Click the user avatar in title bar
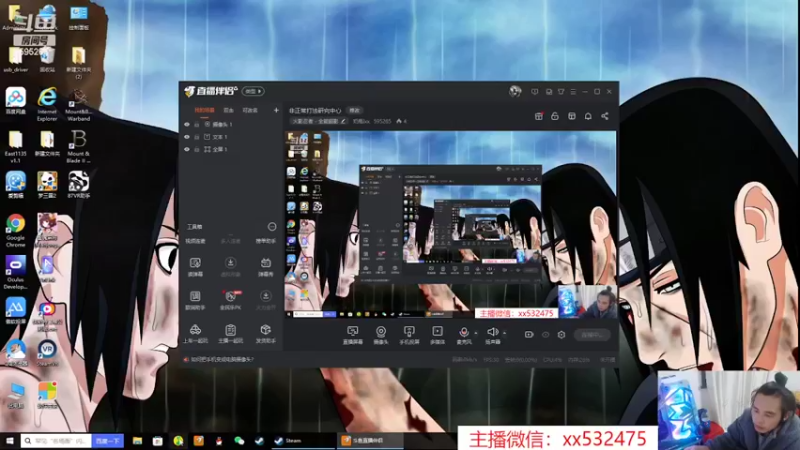Viewport: 800px width, 450px height. [x=515, y=91]
